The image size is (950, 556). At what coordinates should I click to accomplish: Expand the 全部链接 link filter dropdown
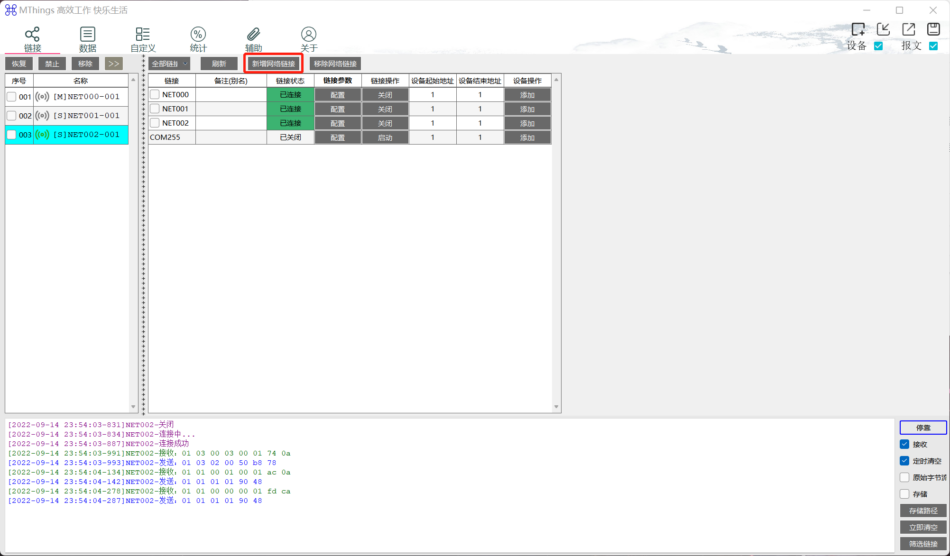[x=170, y=64]
